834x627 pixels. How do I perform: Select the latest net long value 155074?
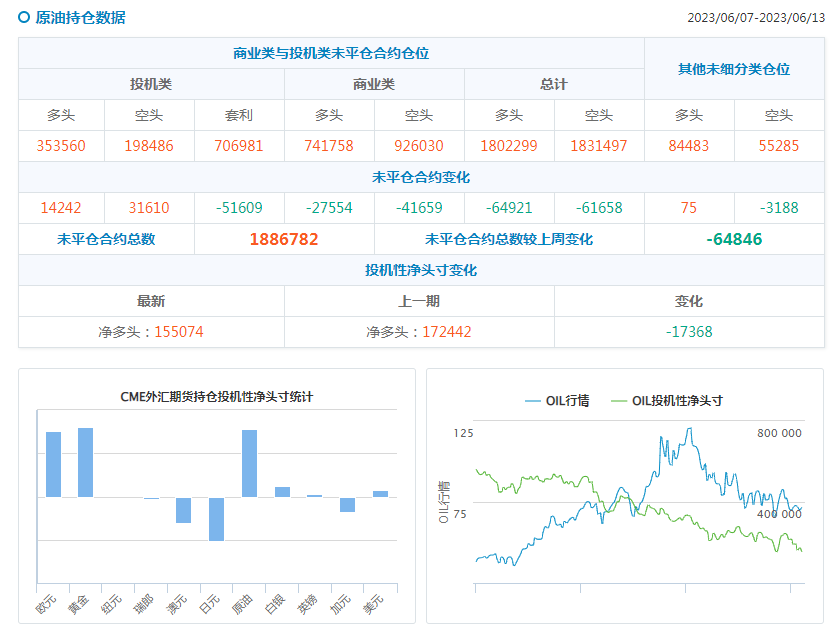pyautogui.click(x=179, y=332)
